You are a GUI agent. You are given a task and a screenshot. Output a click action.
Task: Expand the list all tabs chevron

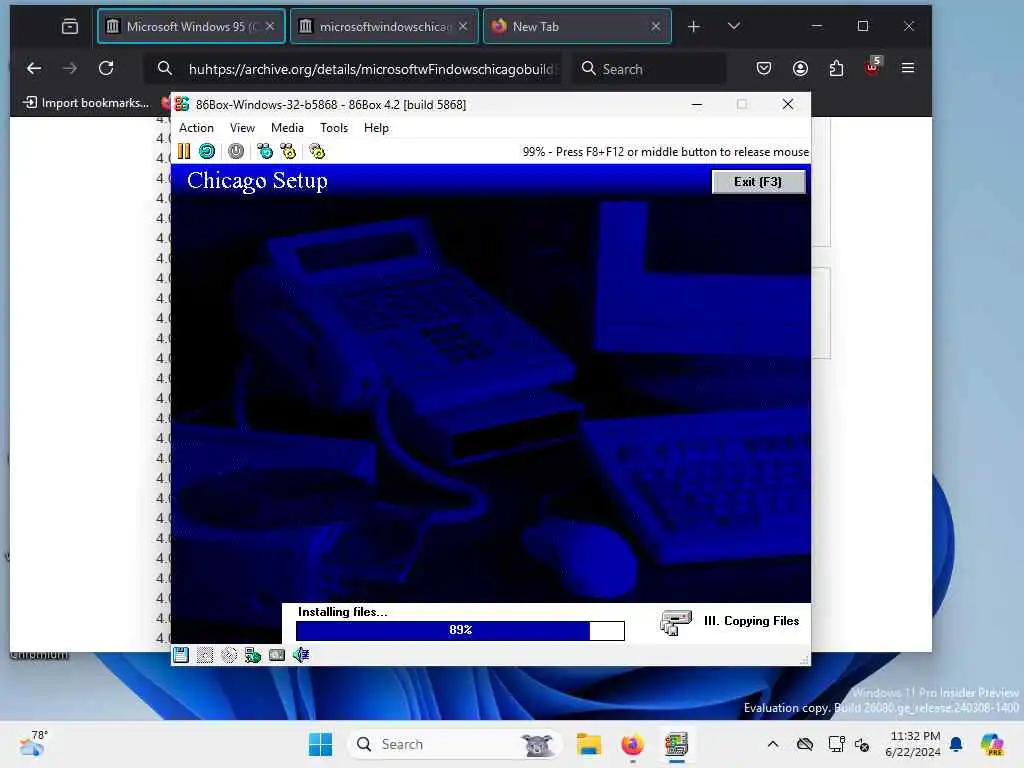coord(733,26)
